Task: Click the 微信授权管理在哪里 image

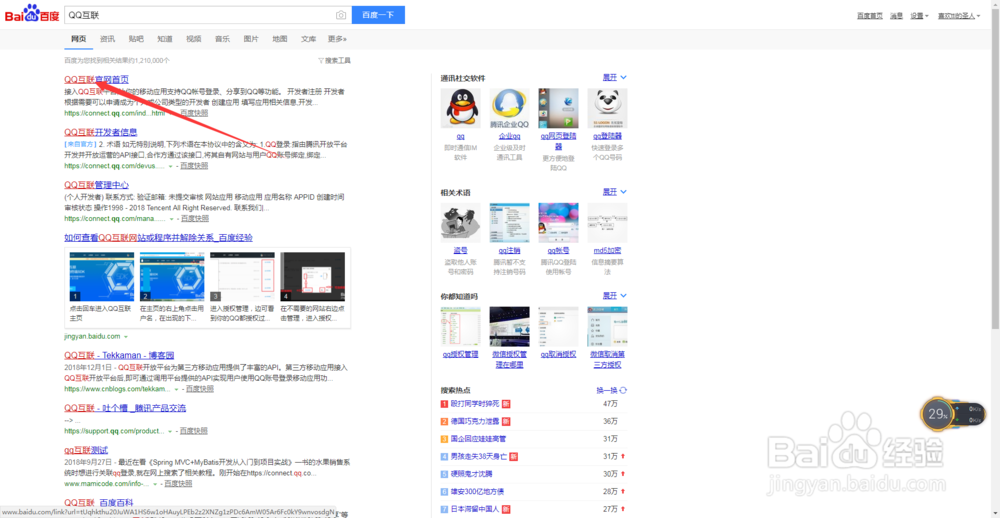Action: point(510,327)
